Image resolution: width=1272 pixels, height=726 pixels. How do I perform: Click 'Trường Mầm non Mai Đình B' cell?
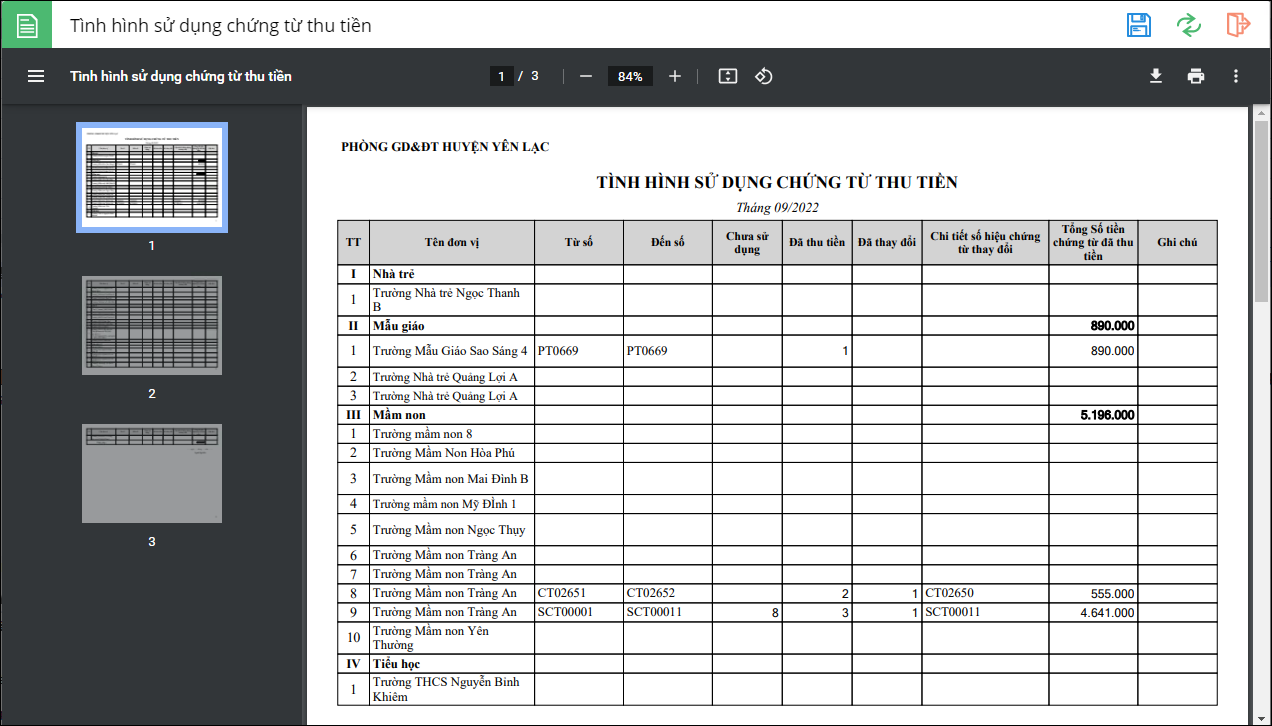click(x=451, y=479)
